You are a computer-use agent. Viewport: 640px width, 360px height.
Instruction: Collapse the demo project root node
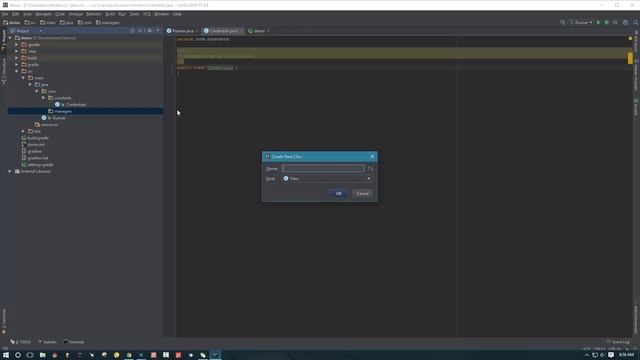click(10, 38)
